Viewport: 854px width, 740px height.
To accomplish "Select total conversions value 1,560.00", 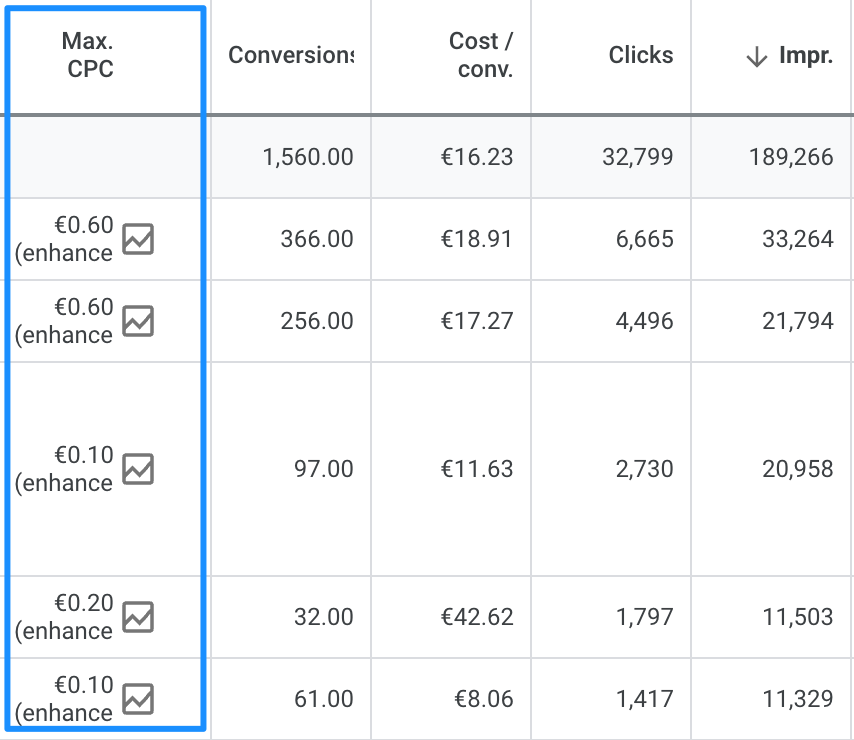I will (308, 157).
